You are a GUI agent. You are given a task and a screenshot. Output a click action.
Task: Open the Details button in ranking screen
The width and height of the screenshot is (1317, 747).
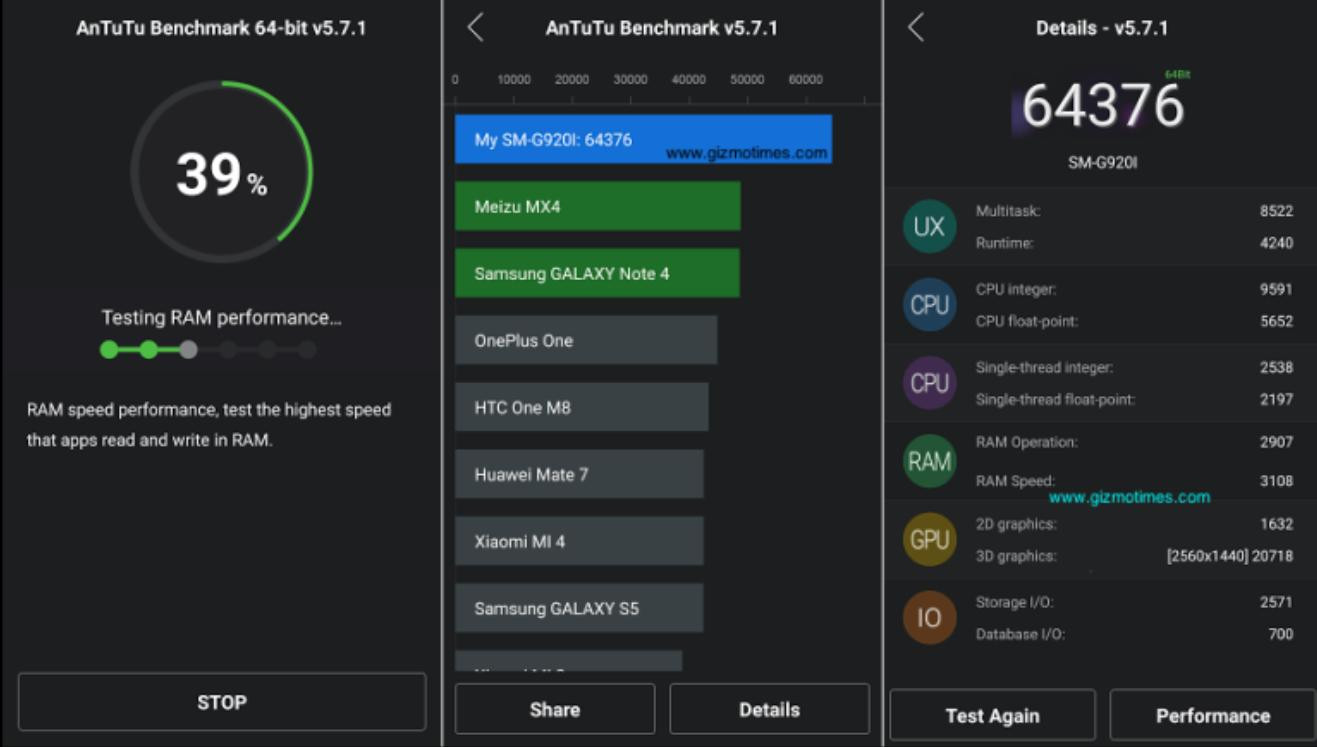(769, 709)
